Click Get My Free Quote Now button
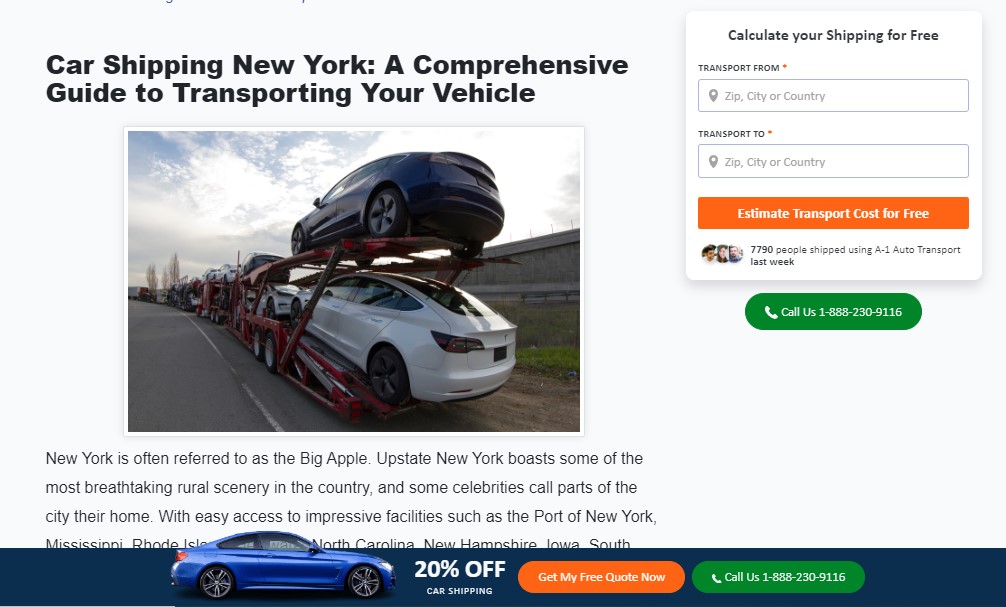Image resolution: width=1006 pixels, height=607 pixels. tap(601, 577)
